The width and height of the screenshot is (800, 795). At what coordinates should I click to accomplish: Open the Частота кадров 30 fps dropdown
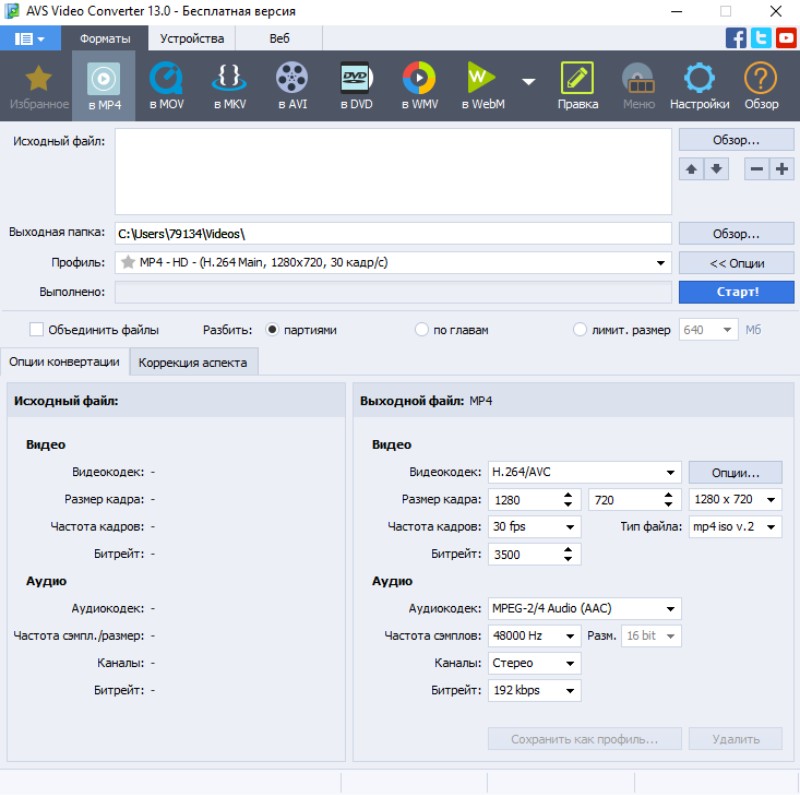(534, 527)
